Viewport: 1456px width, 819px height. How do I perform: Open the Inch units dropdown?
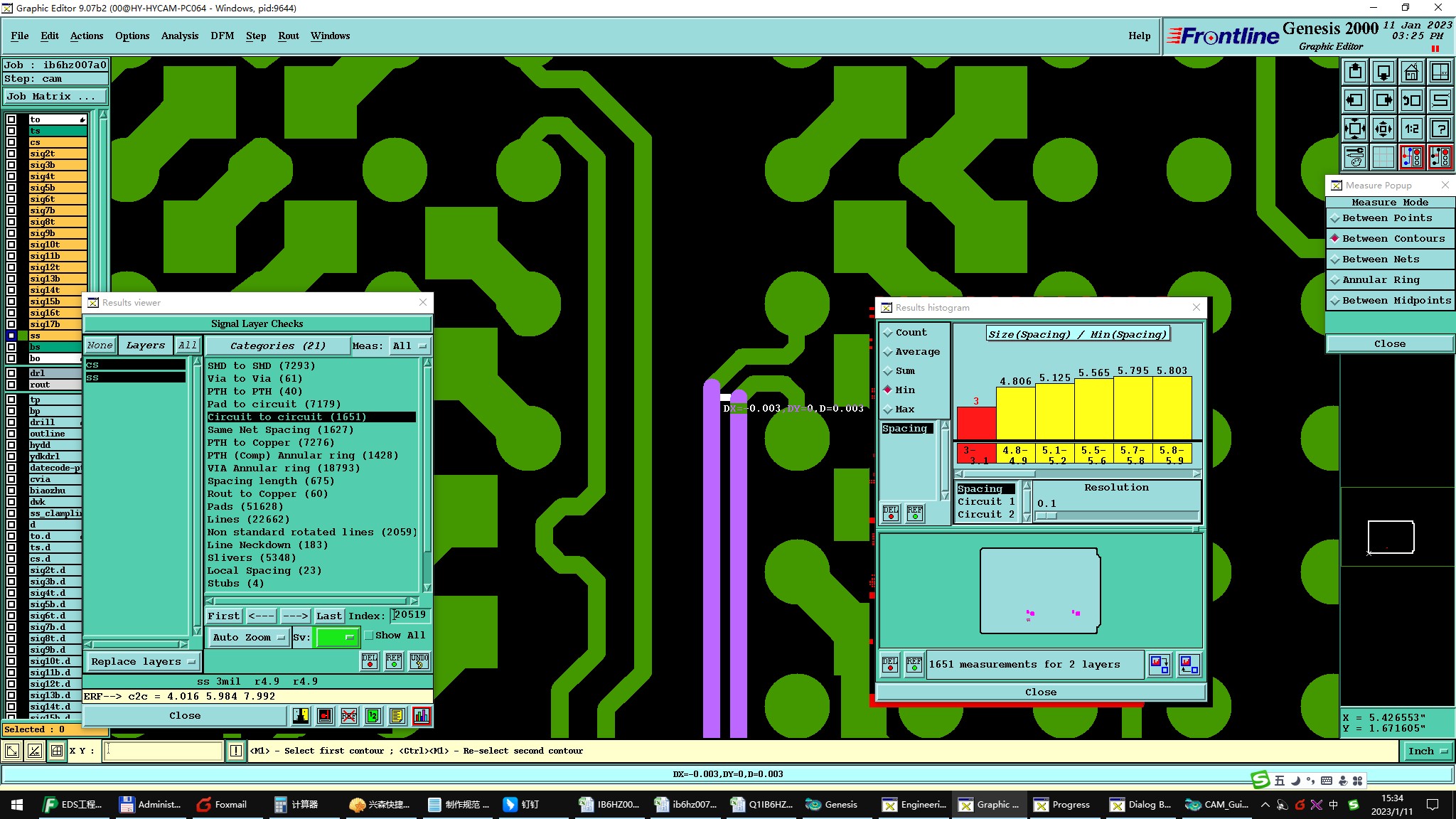coord(1427,751)
